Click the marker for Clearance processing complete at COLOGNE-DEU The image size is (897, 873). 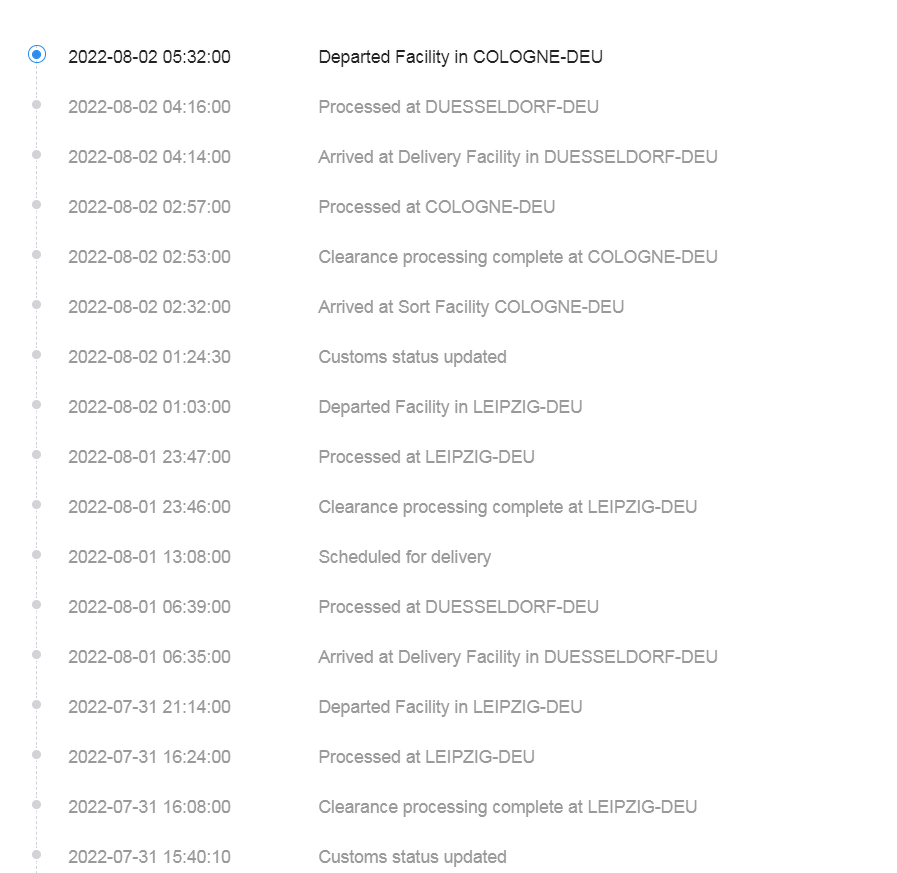click(x=37, y=255)
